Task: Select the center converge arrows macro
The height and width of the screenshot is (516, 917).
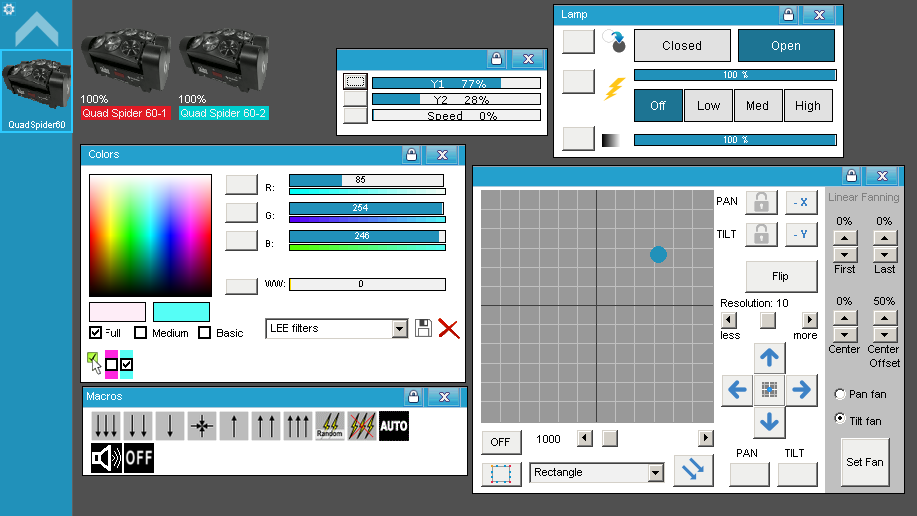Action: pyautogui.click(x=202, y=425)
